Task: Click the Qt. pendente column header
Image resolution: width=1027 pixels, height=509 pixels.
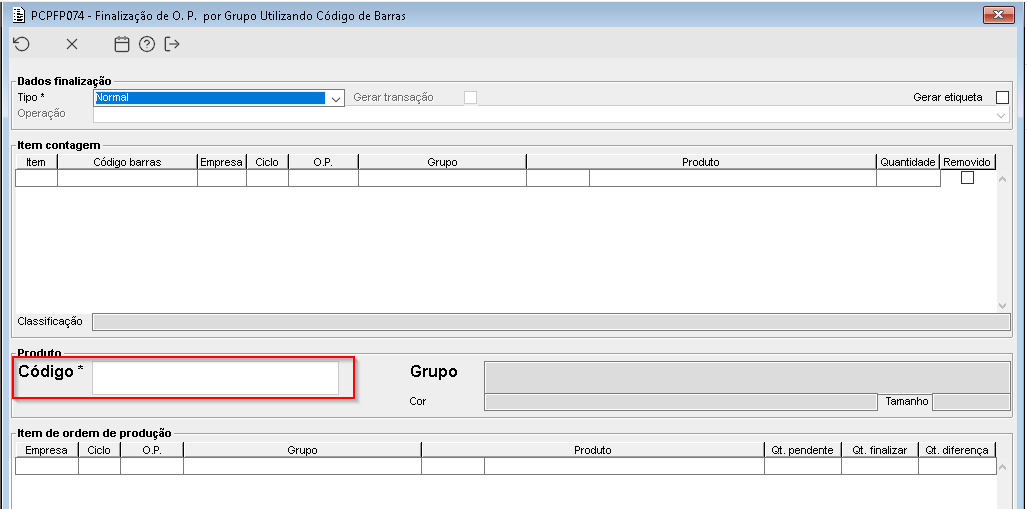Action: coord(802,450)
